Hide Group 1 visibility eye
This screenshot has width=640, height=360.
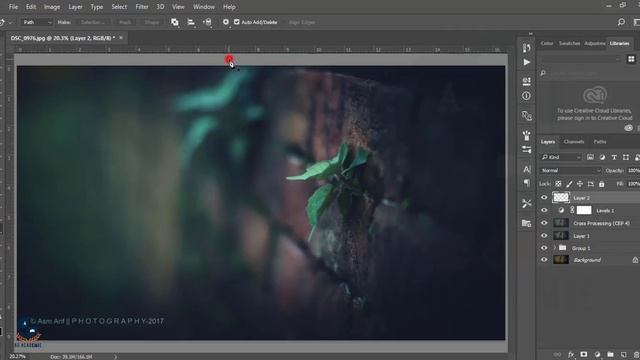pos(544,248)
